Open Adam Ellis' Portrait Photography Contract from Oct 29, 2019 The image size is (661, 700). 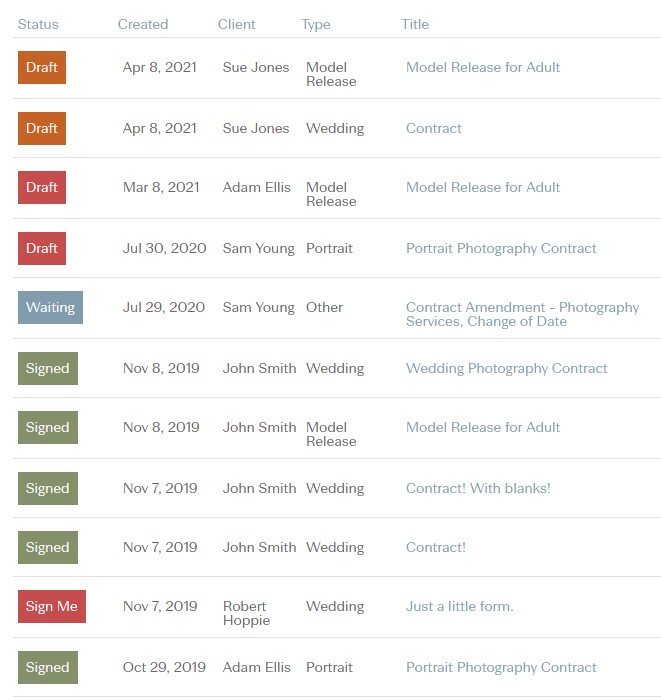(501, 667)
